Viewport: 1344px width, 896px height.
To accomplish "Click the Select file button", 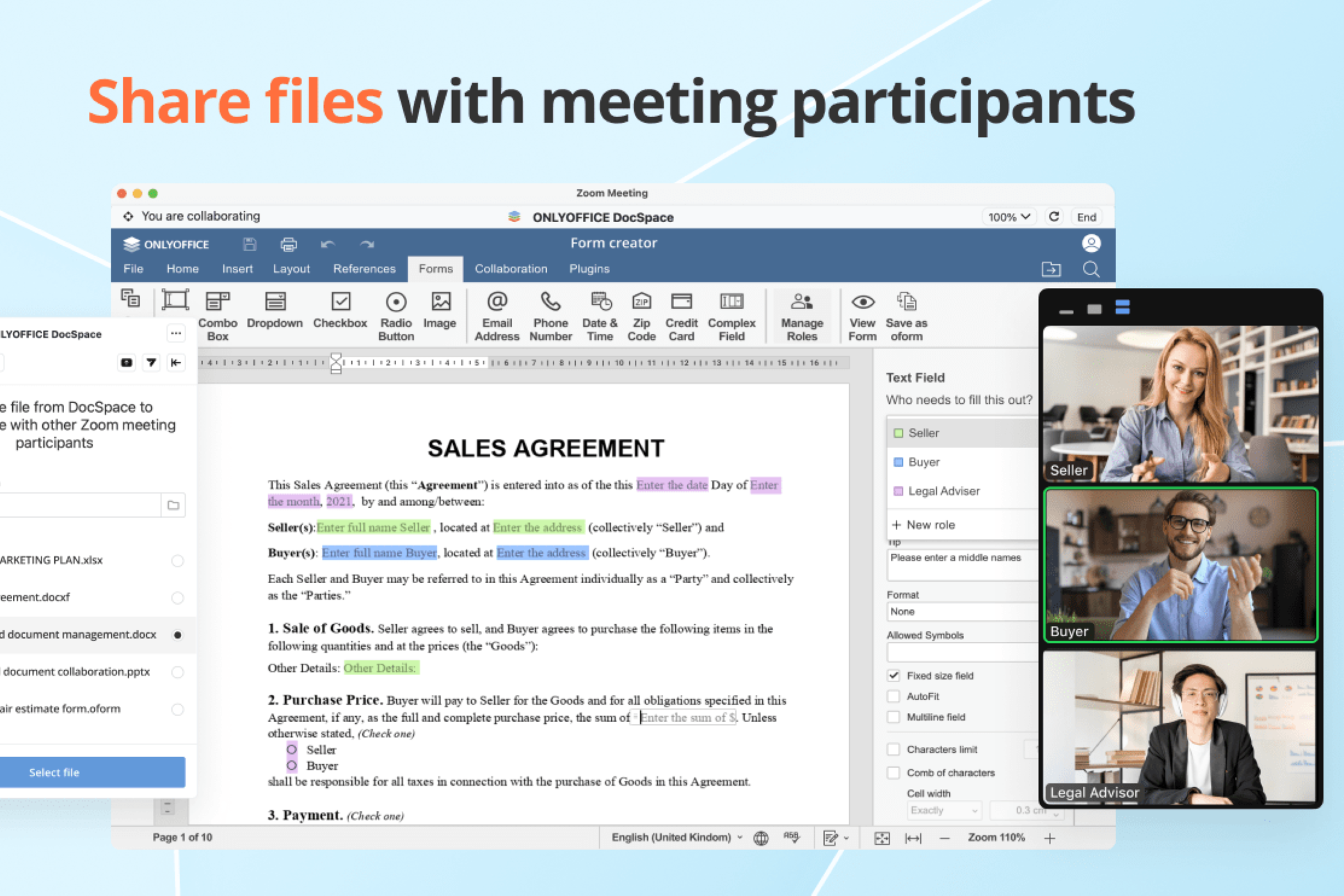I will click(93, 772).
